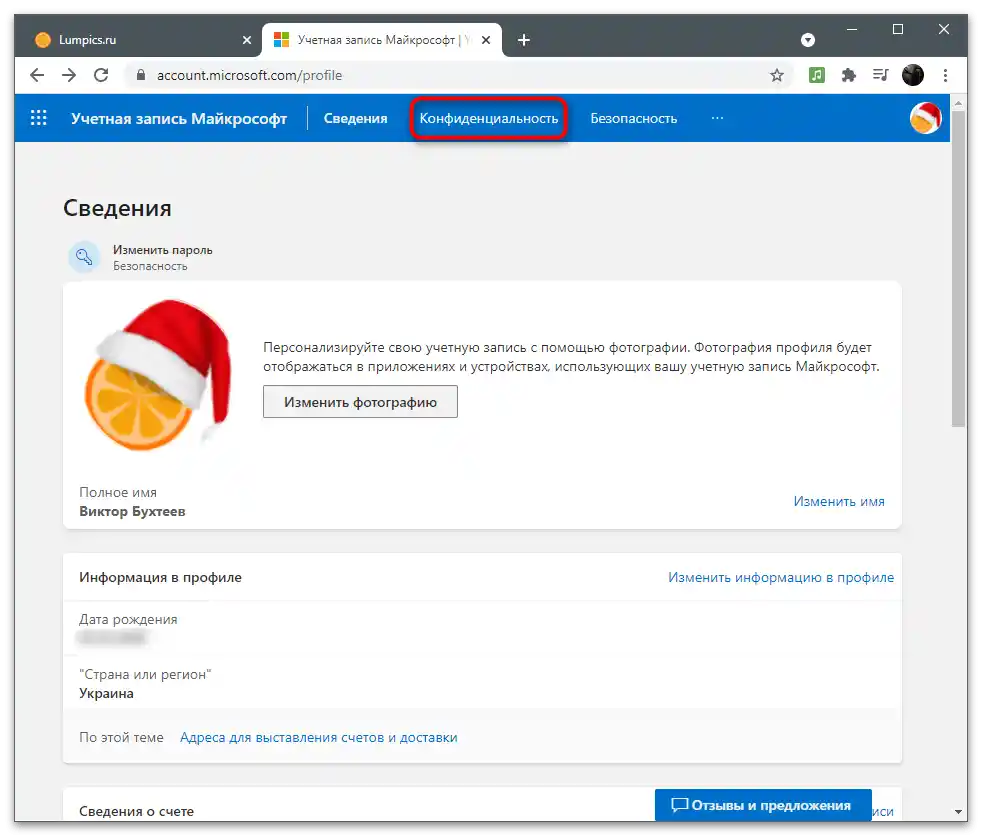Image resolution: width=982 pixels, height=836 pixels.
Task: Click the Учетная запись Майкрософт header title
Action: [x=178, y=118]
